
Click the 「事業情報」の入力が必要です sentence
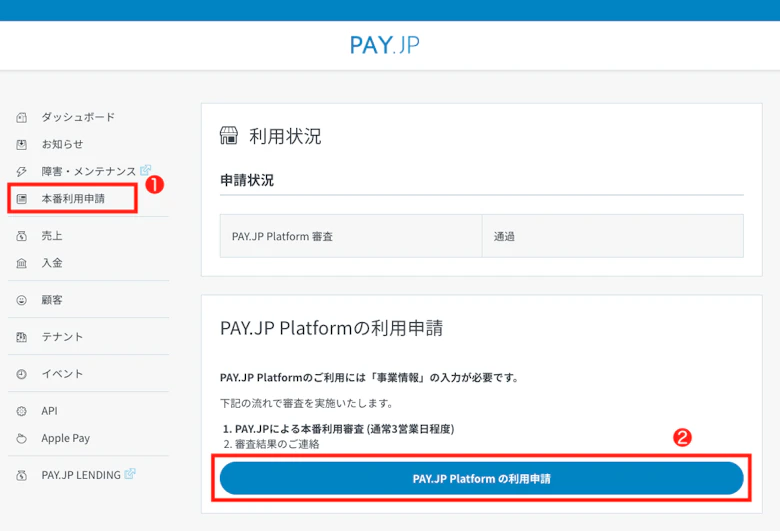pos(369,378)
